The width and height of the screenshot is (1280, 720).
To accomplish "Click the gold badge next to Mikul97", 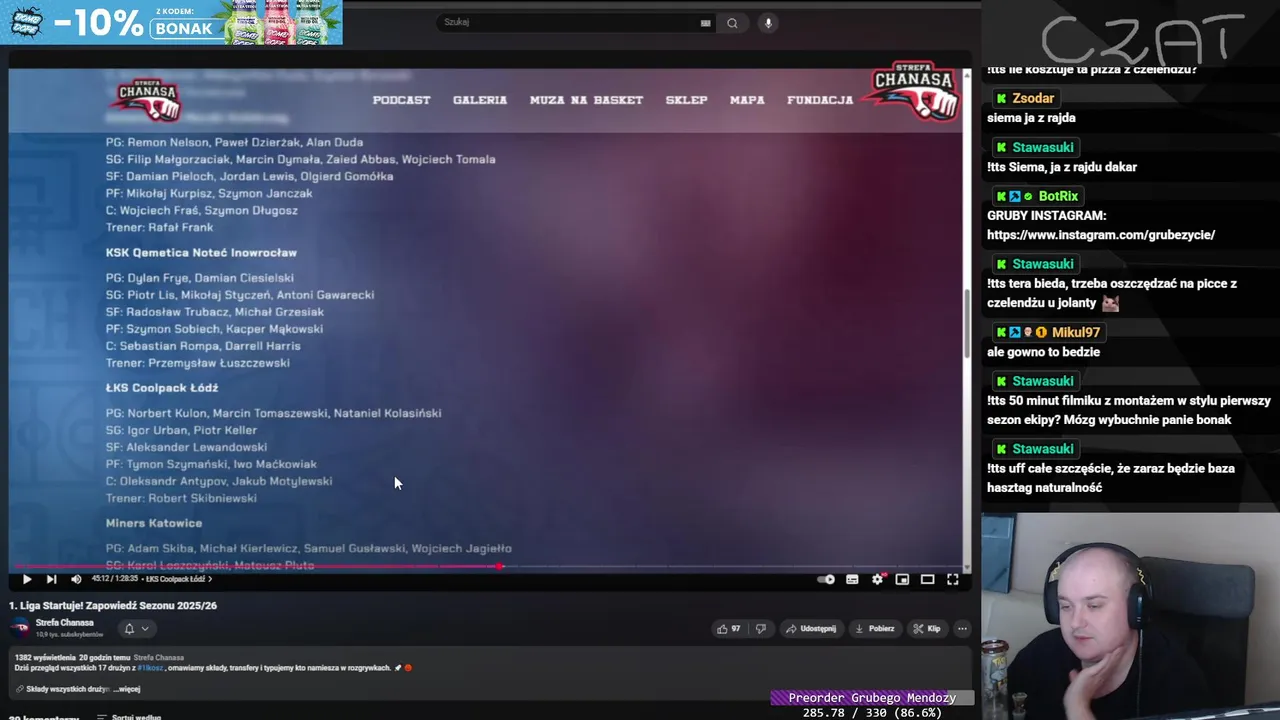I will (1041, 332).
